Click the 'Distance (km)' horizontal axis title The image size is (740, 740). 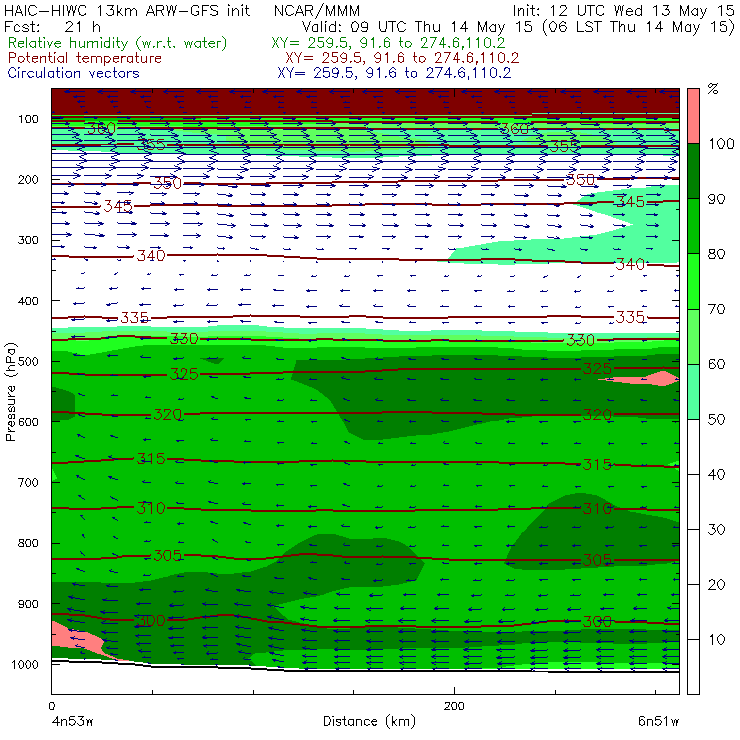click(369, 721)
